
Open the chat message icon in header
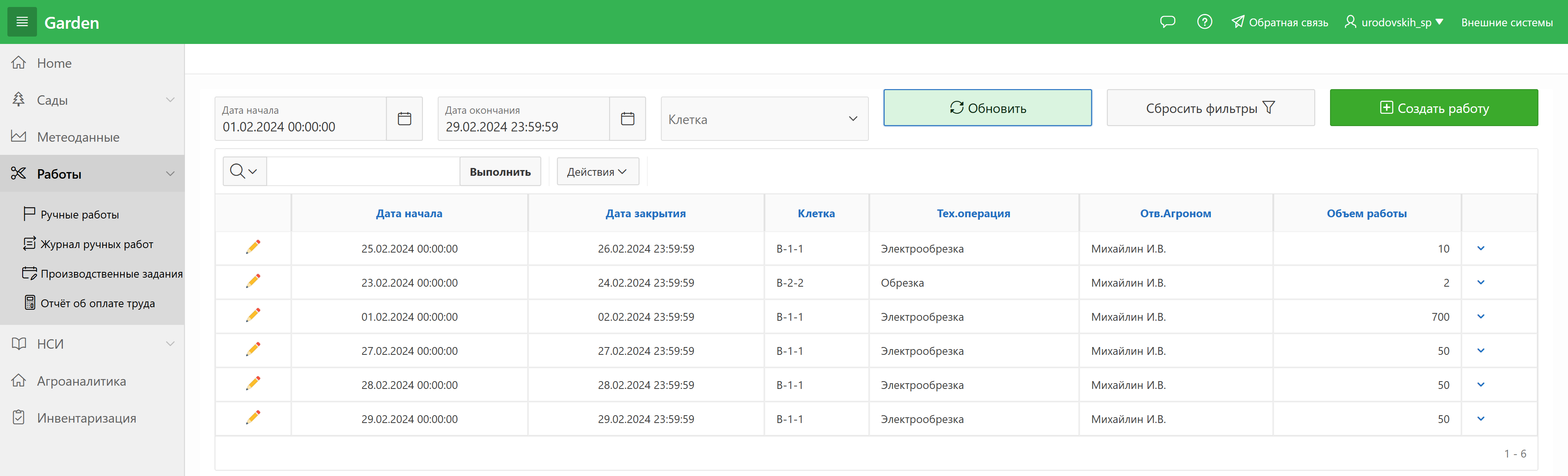(x=1167, y=23)
